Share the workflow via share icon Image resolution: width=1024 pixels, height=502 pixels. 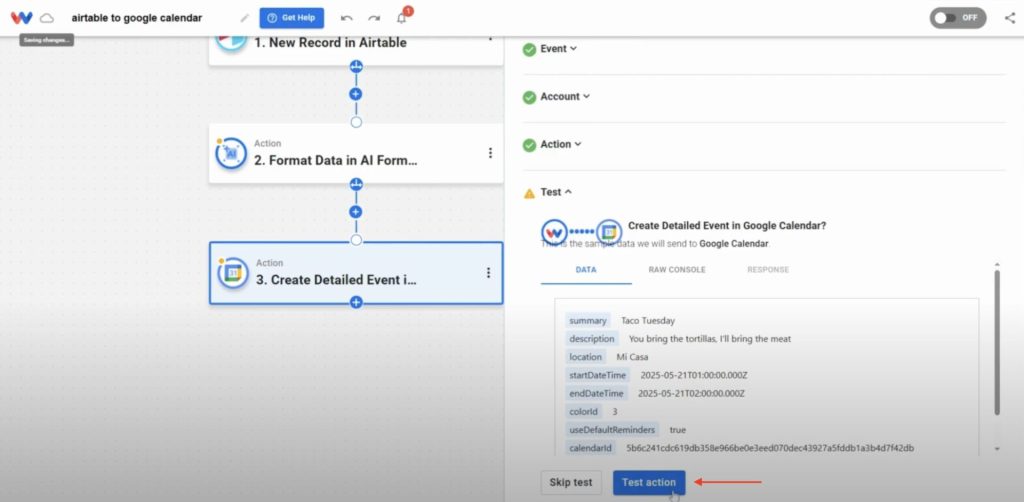[1010, 18]
